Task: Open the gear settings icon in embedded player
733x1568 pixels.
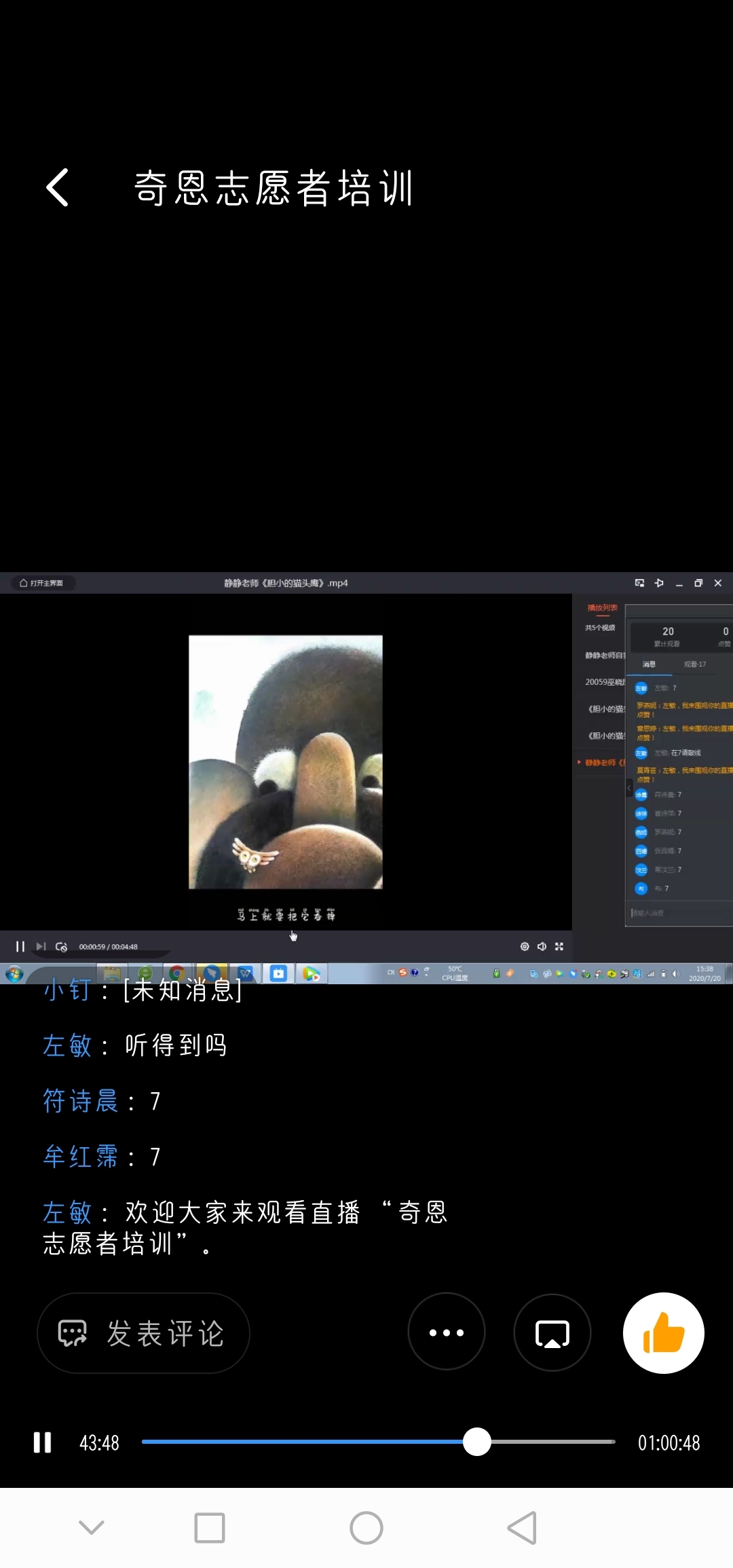Action: click(x=525, y=946)
